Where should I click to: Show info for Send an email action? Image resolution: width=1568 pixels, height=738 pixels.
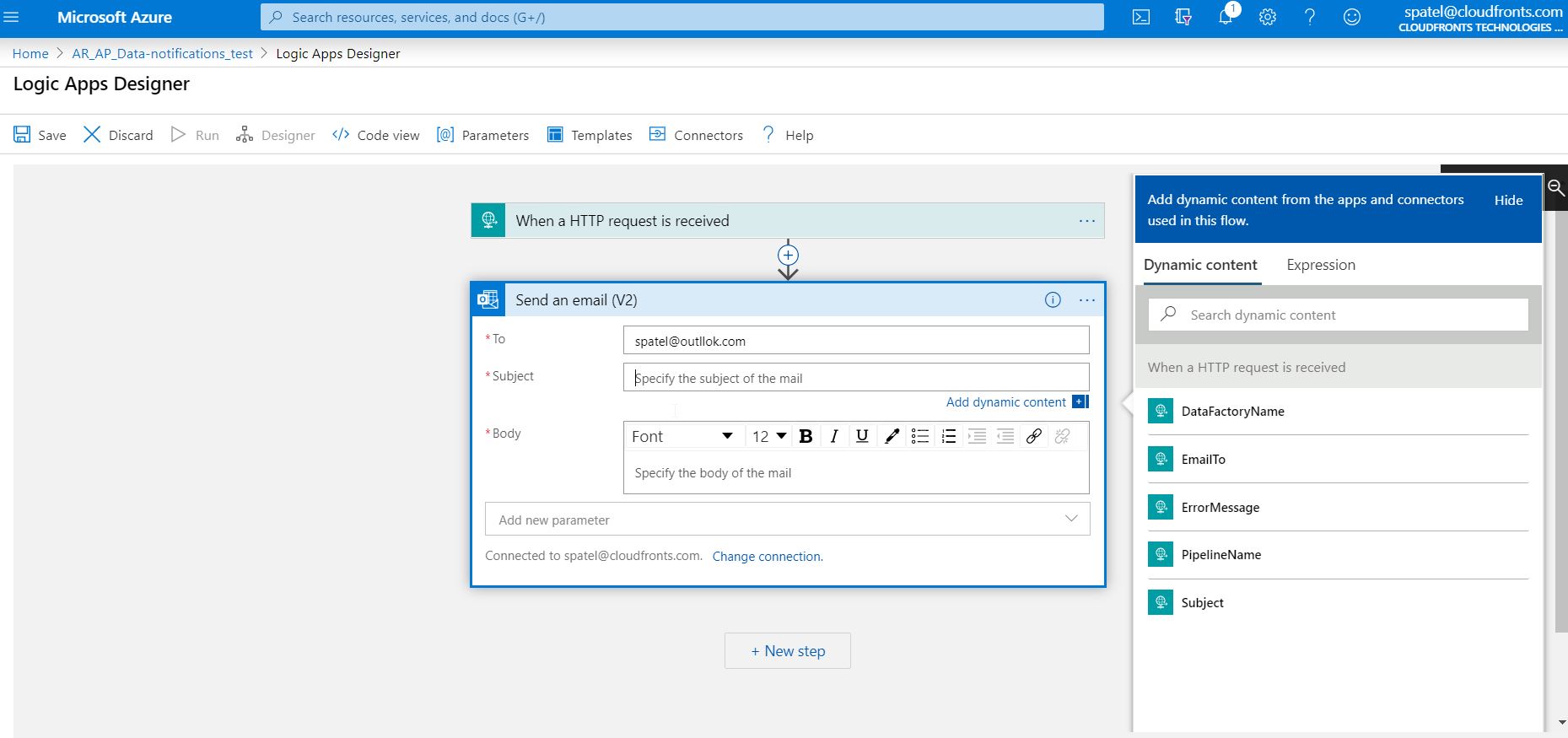pos(1053,299)
